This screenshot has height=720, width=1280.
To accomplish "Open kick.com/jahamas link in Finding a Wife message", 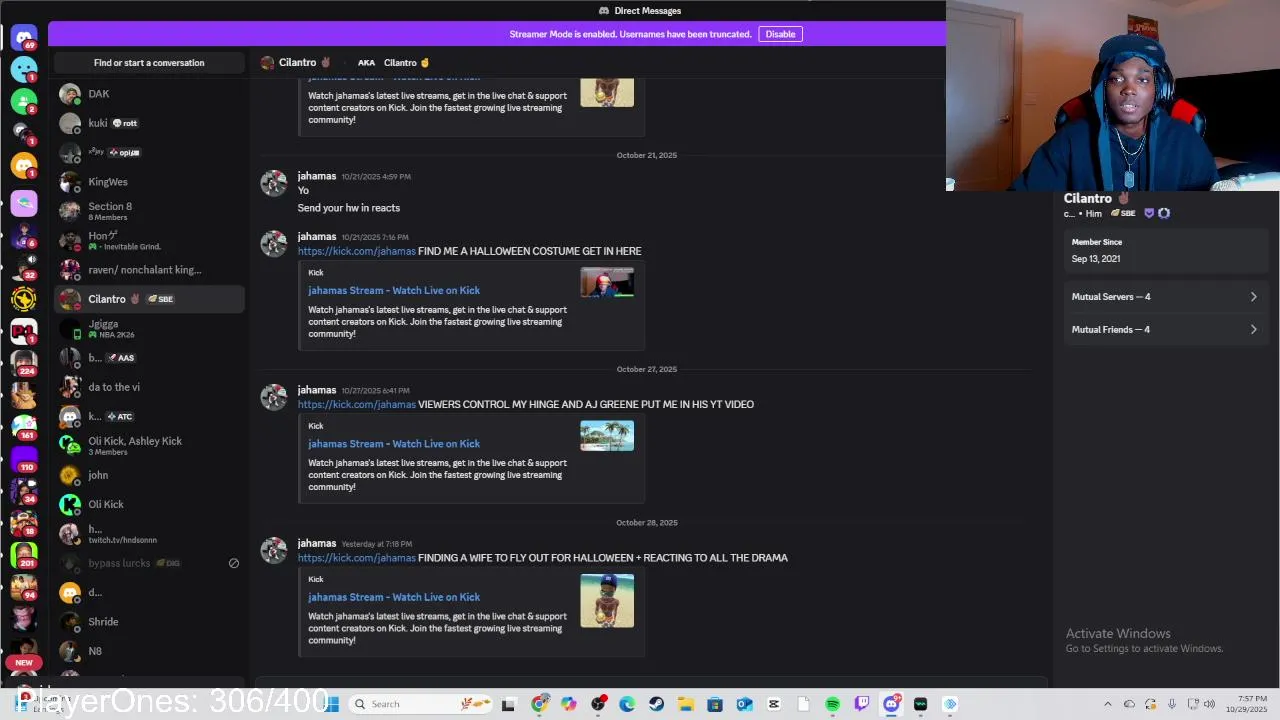I will (356, 558).
